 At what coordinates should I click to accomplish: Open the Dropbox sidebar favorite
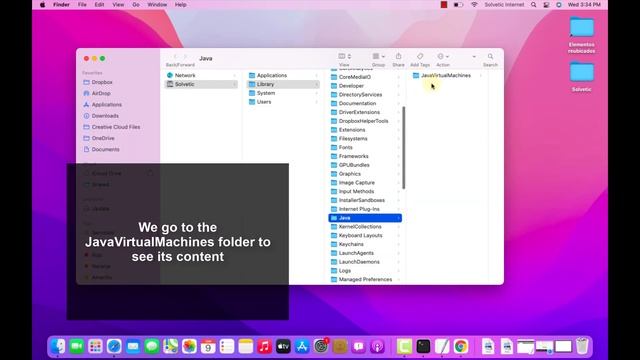(x=102, y=82)
